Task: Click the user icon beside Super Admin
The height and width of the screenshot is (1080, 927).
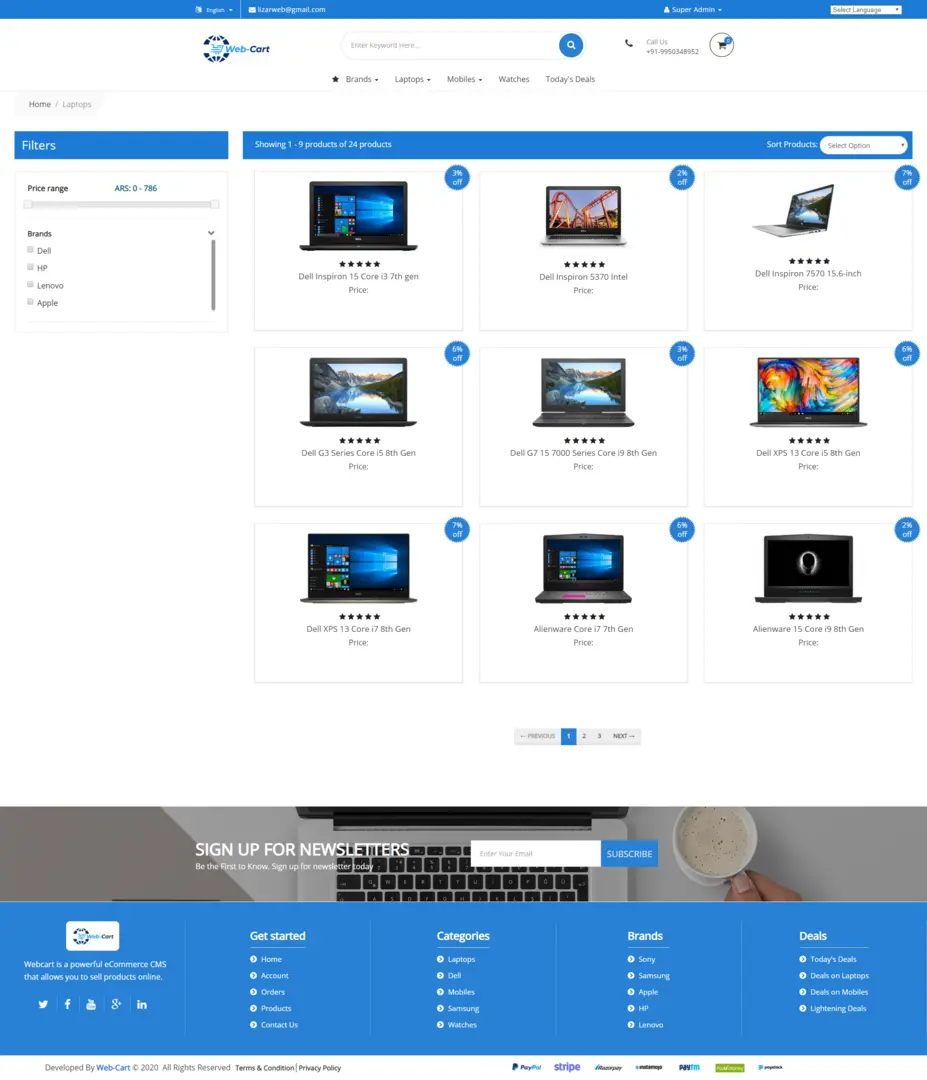Action: (x=667, y=10)
